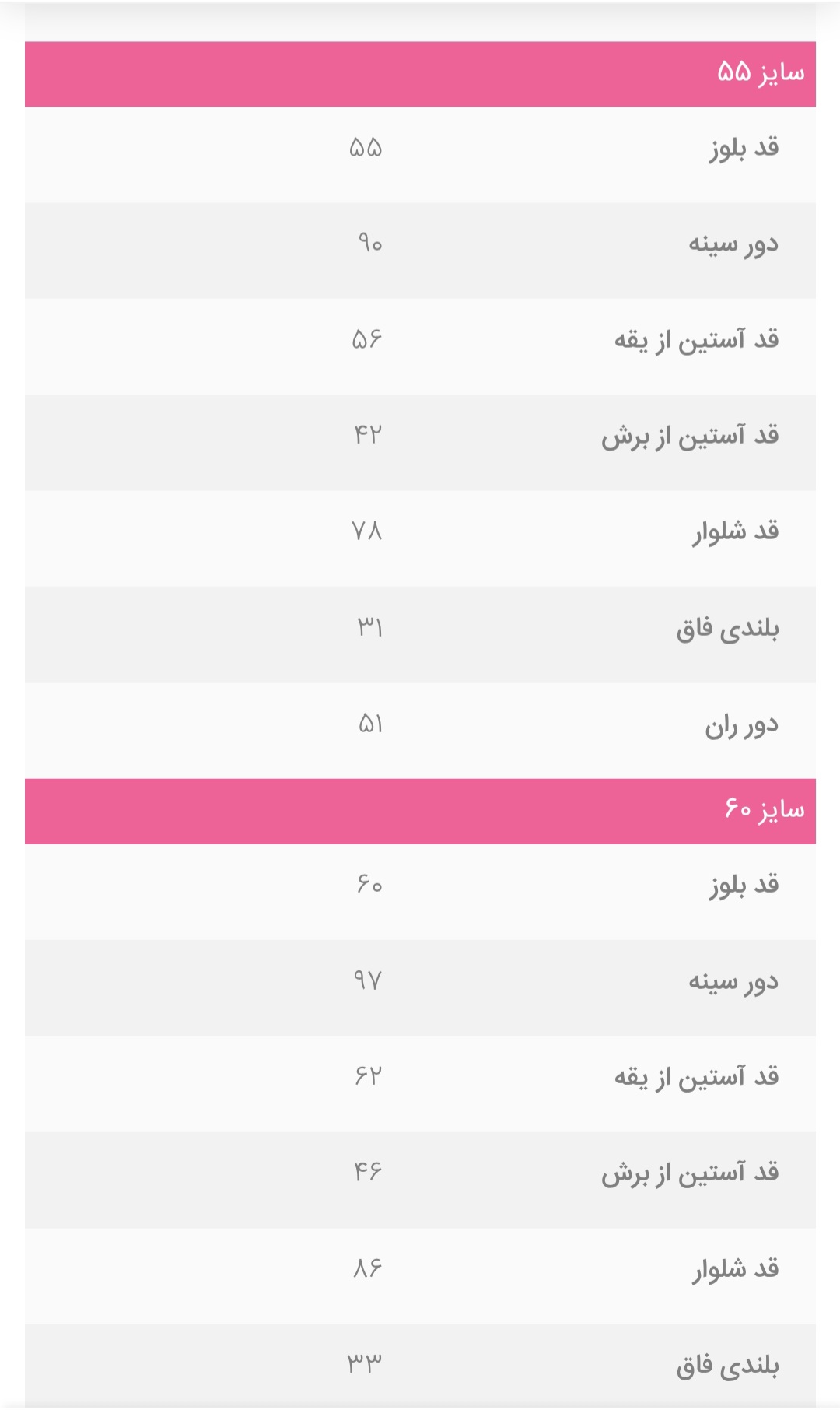Click the pants length value ۷۸

pos(367,531)
